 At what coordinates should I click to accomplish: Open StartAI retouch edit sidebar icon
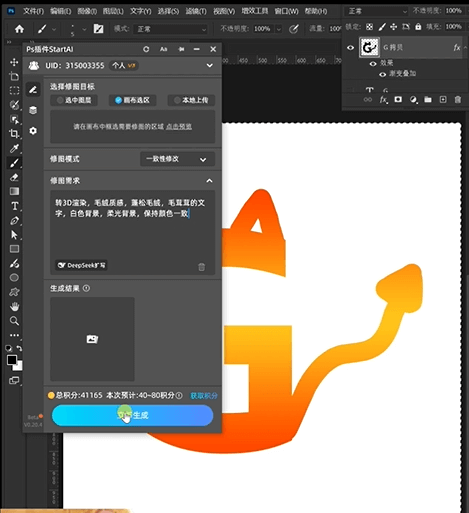click(x=33, y=90)
